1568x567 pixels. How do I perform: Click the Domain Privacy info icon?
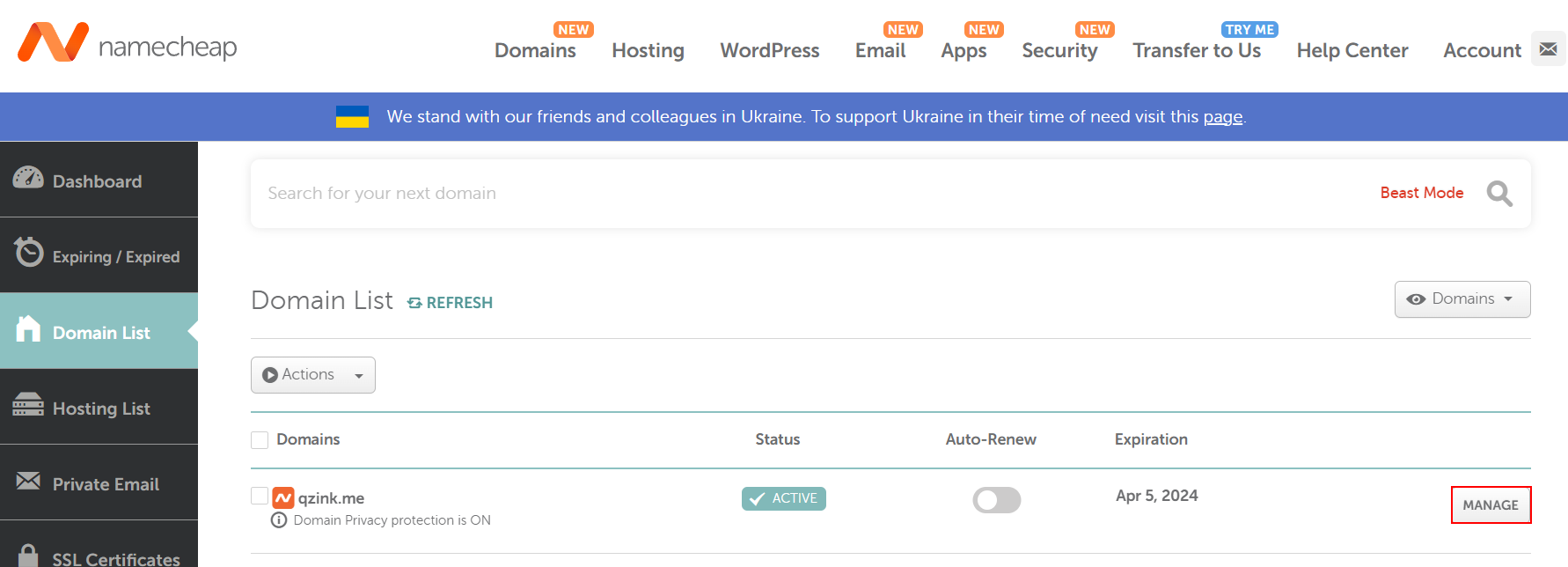(279, 520)
